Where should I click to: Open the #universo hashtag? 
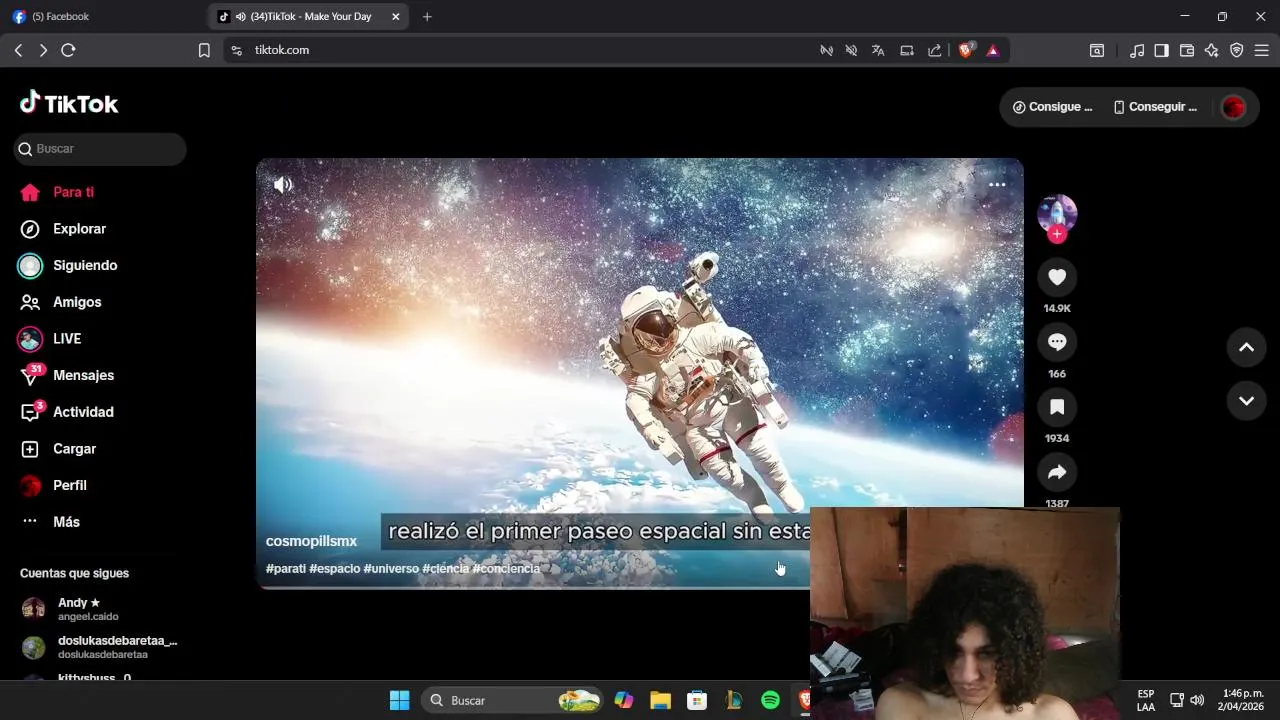[391, 568]
